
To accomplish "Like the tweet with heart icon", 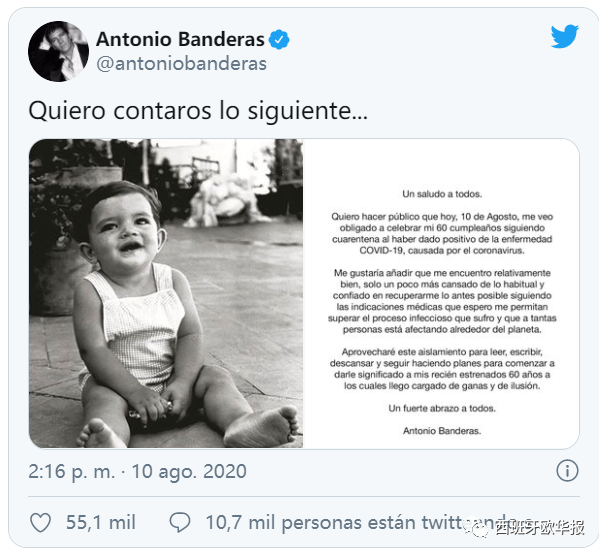I will click(40, 523).
